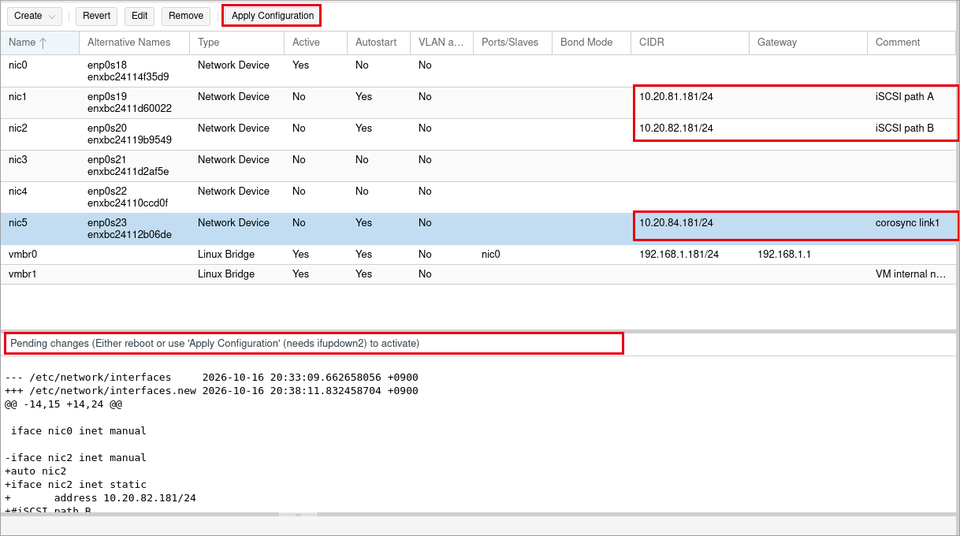Viewport: 960px width, 536px height.
Task: Open the Create dropdown menu
Action: (x=34, y=16)
